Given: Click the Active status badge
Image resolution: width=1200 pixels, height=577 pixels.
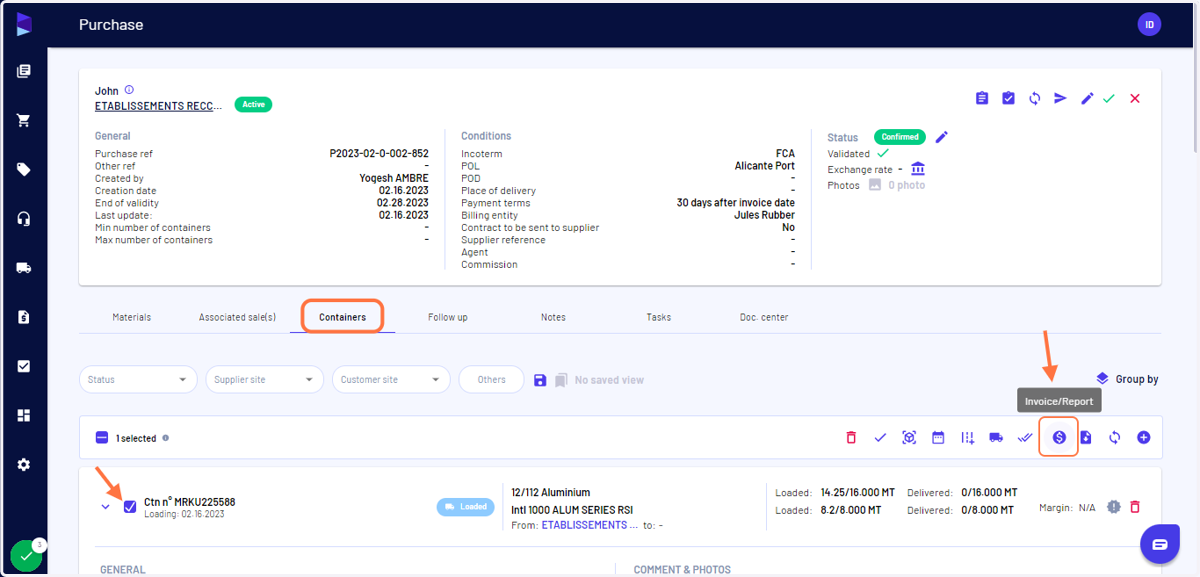Looking at the screenshot, I should (254, 104).
